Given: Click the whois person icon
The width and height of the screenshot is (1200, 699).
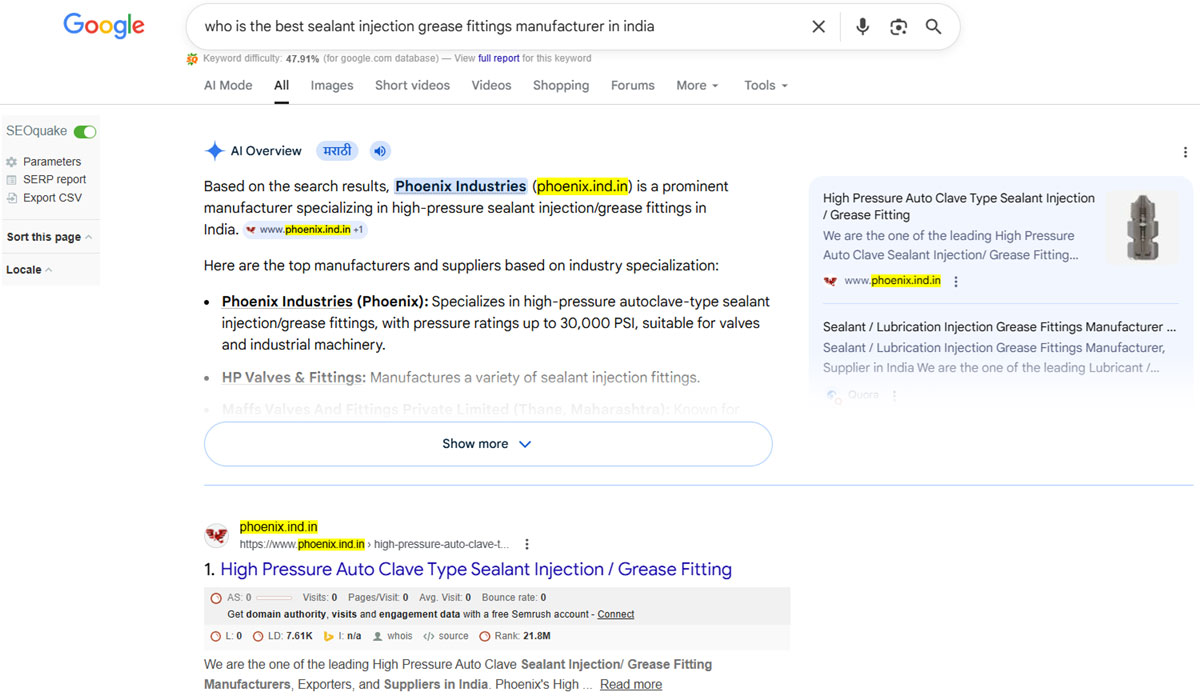Looking at the screenshot, I should (377, 636).
